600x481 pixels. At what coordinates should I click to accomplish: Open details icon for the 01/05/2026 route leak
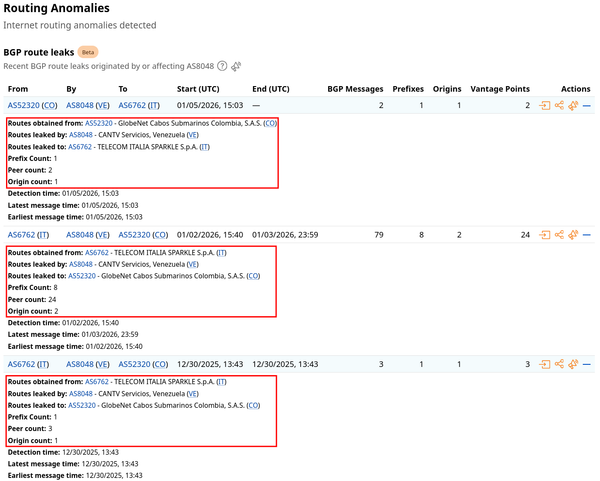(x=545, y=105)
